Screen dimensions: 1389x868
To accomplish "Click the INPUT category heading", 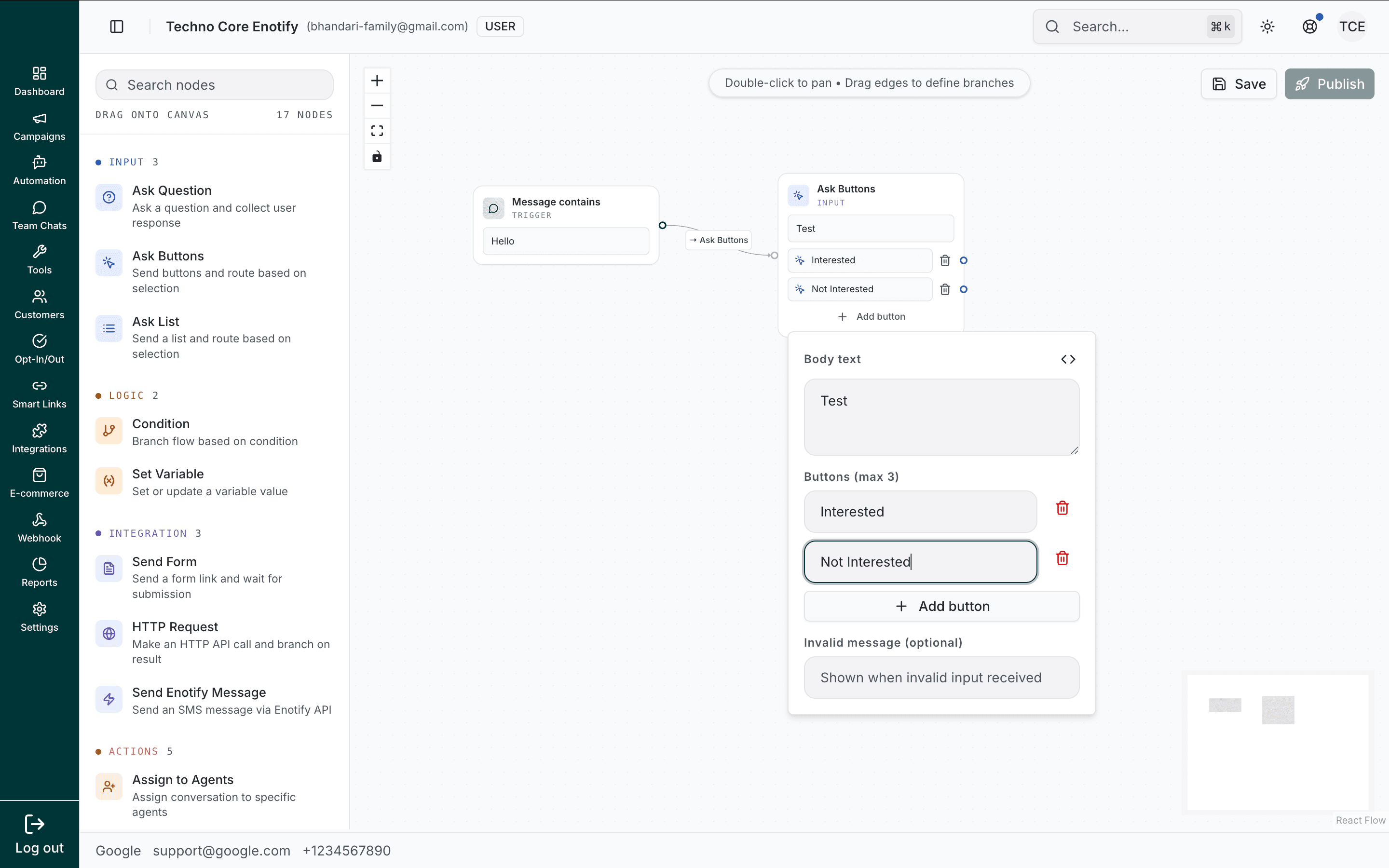I will click(x=127, y=163).
